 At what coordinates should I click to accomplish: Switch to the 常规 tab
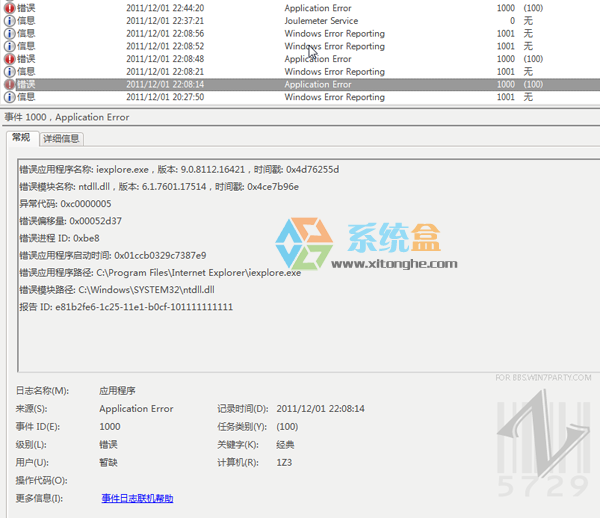pos(21,137)
